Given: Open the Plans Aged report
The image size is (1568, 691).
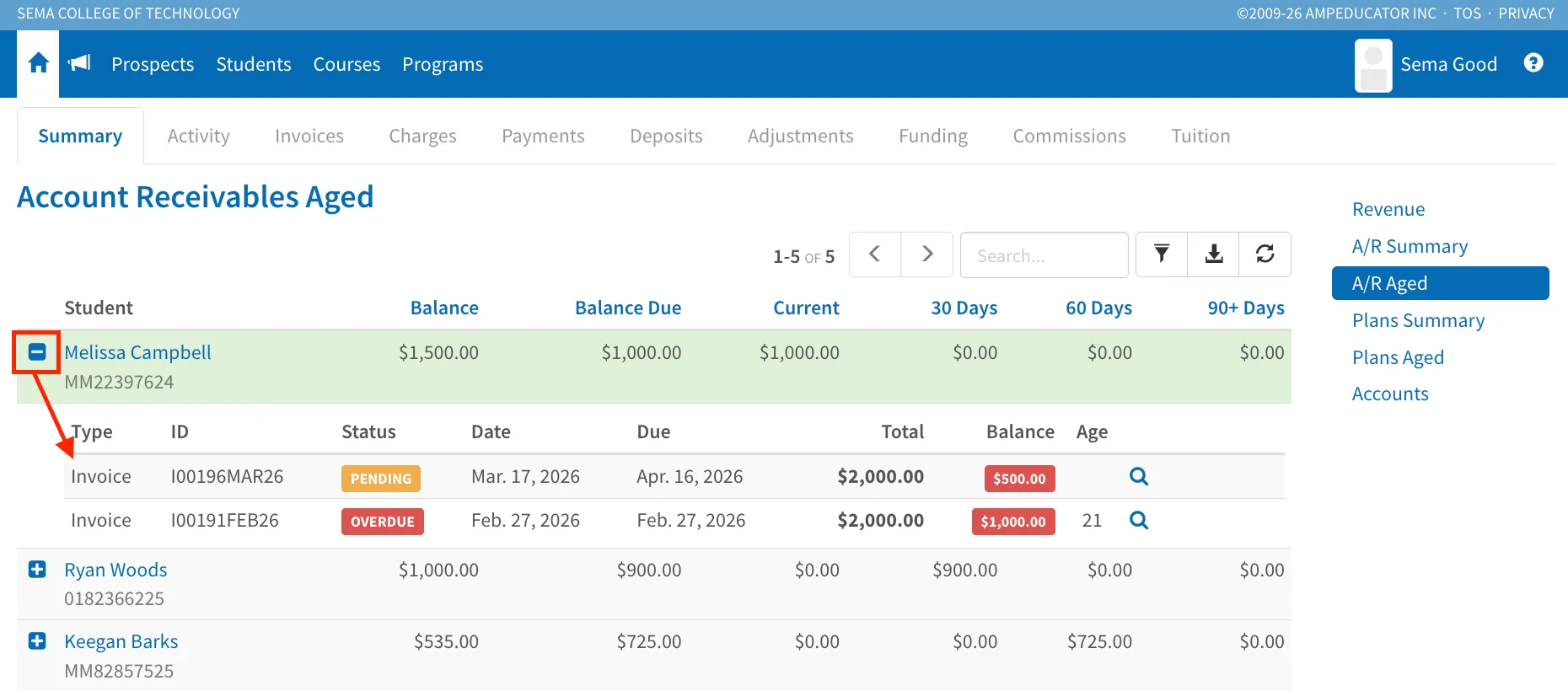Looking at the screenshot, I should click(x=1398, y=357).
